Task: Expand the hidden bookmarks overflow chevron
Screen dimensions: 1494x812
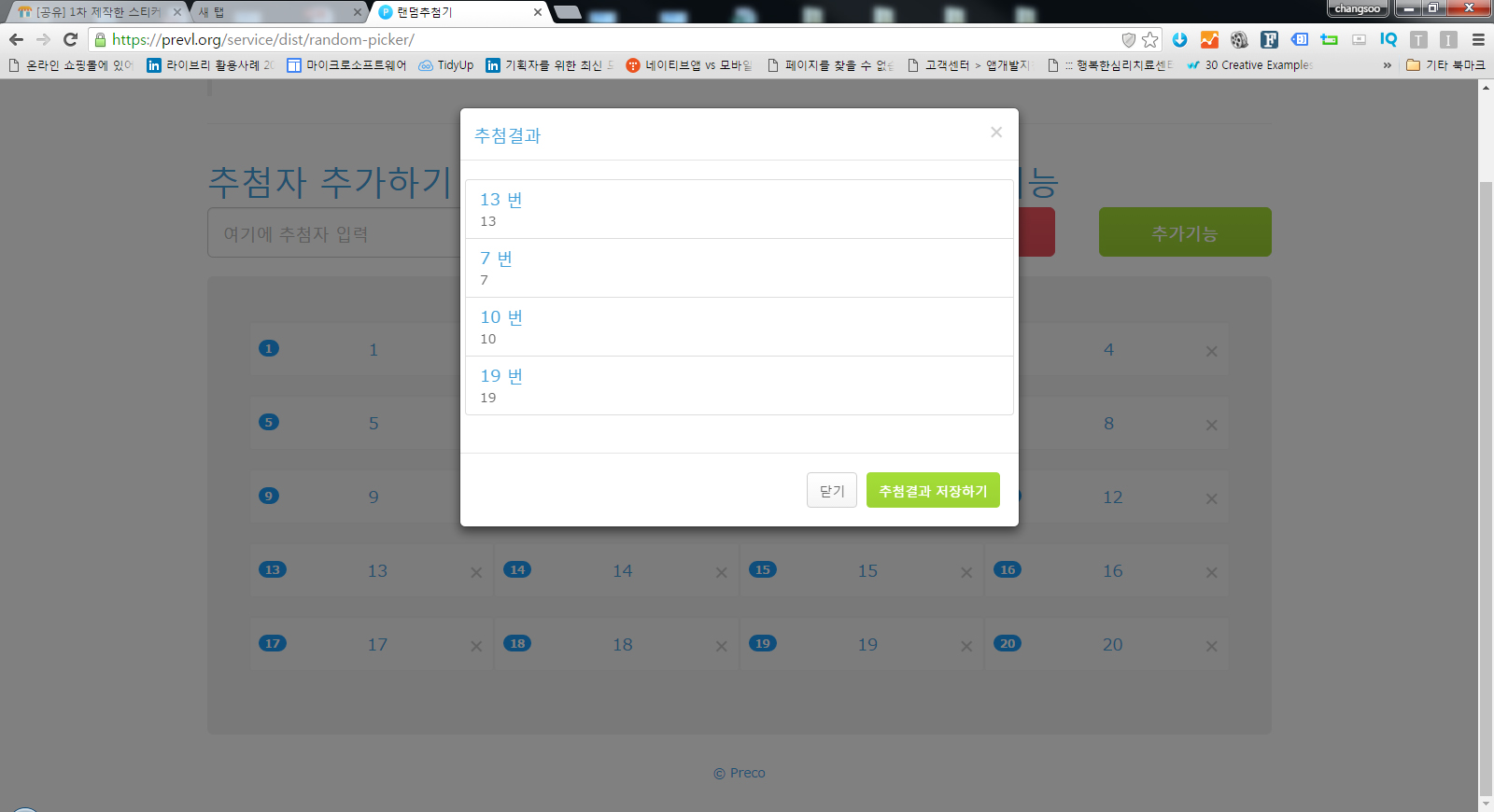Action: point(1387,65)
